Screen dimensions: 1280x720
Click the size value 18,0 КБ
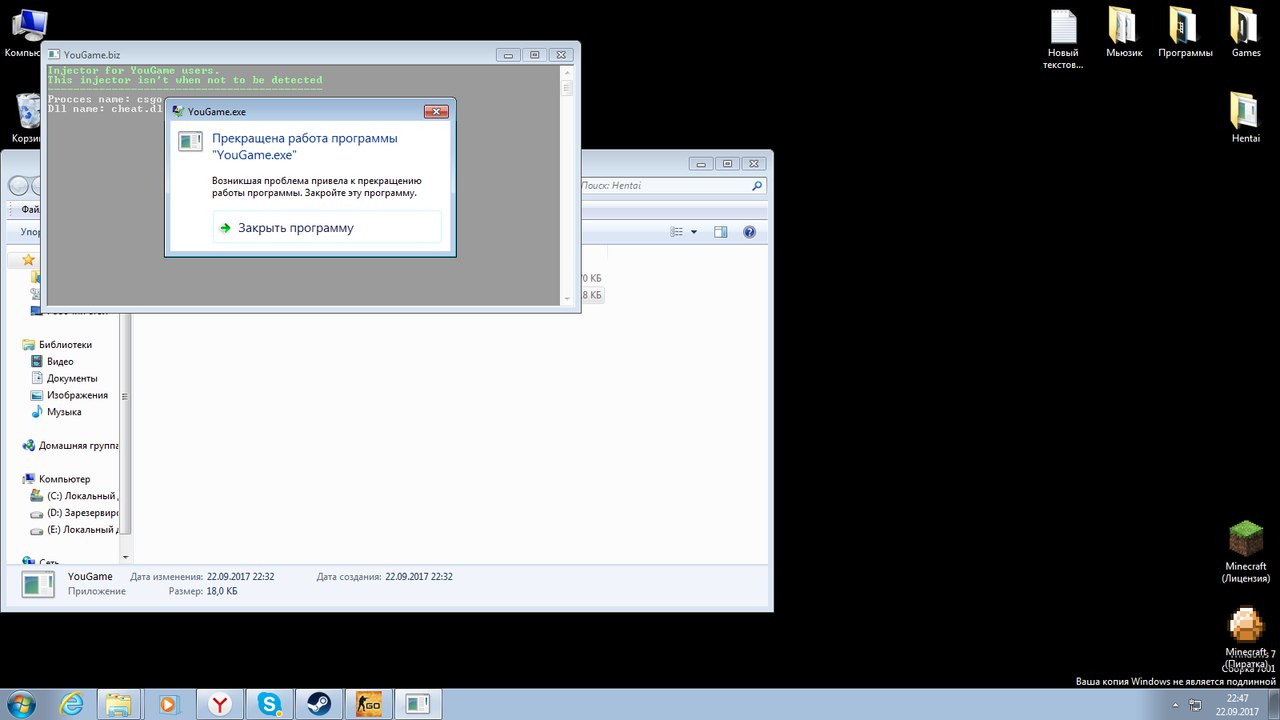(222, 591)
